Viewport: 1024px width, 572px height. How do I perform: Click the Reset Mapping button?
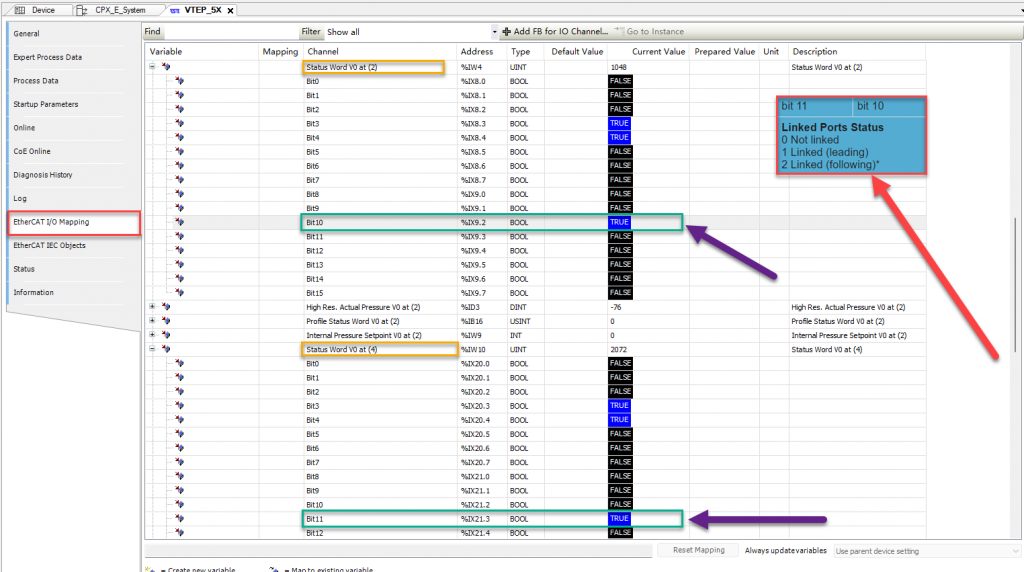click(x=698, y=550)
